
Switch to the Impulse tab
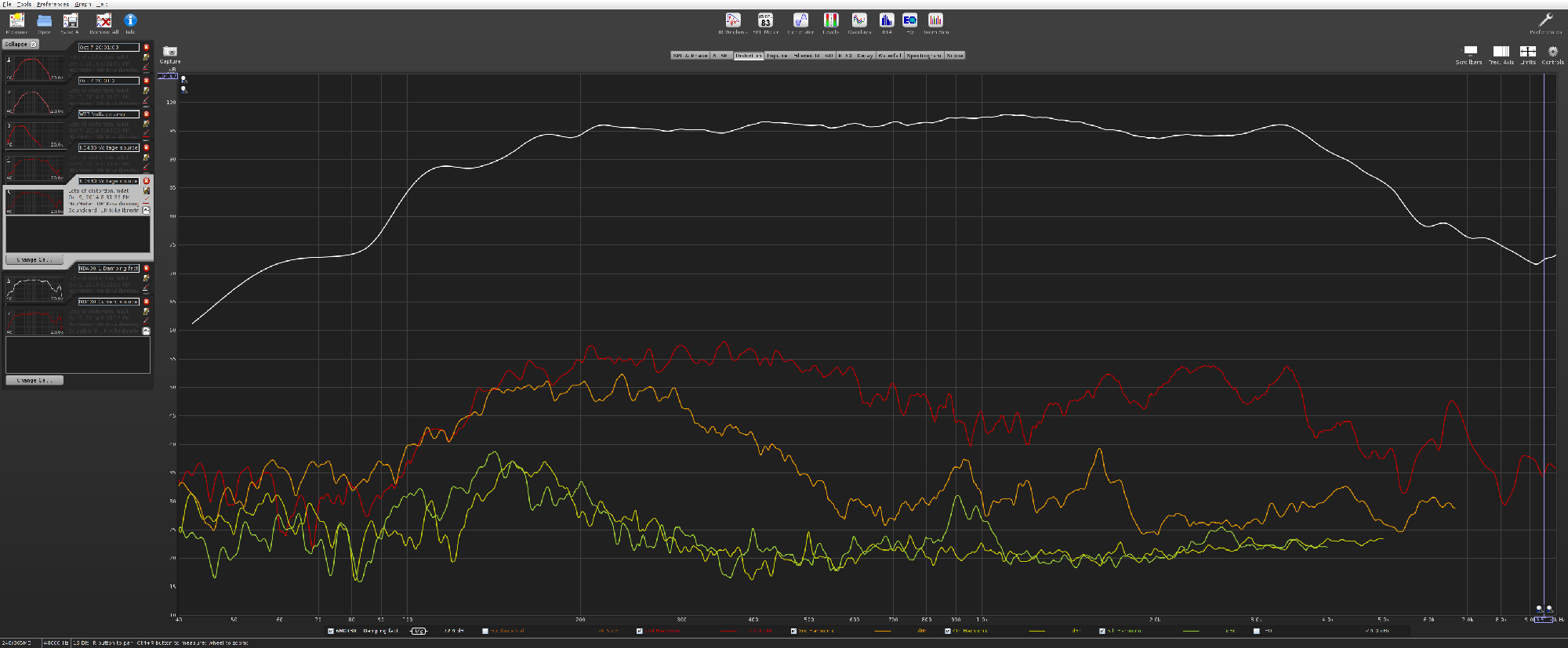777,56
